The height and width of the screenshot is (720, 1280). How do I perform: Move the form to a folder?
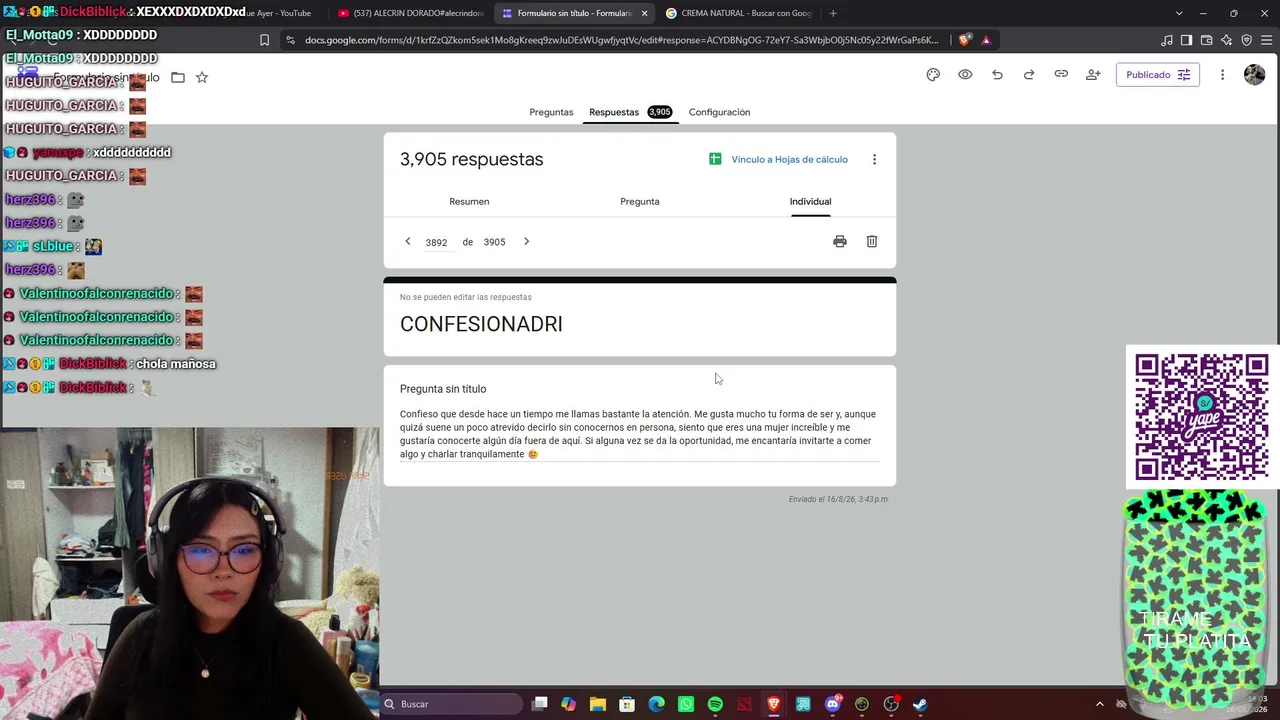tap(178, 77)
